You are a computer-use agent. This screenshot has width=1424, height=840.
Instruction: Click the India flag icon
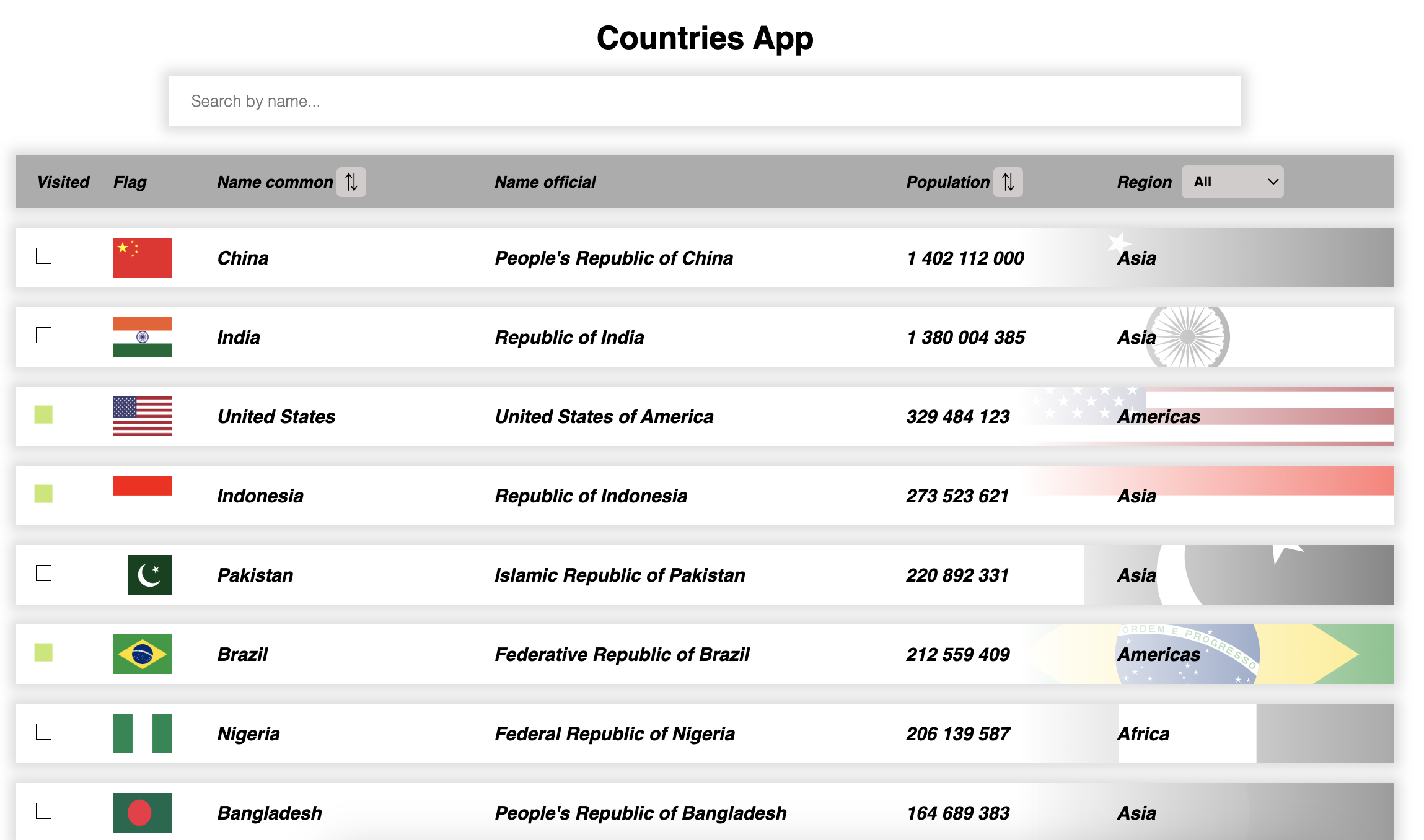click(142, 336)
